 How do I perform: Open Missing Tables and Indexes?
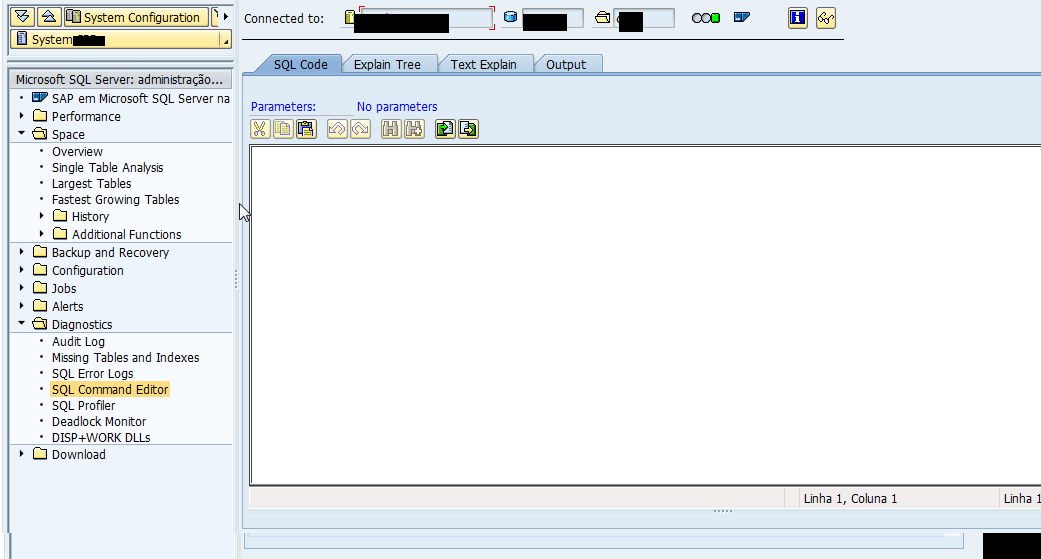pyautogui.click(x=125, y=357)
